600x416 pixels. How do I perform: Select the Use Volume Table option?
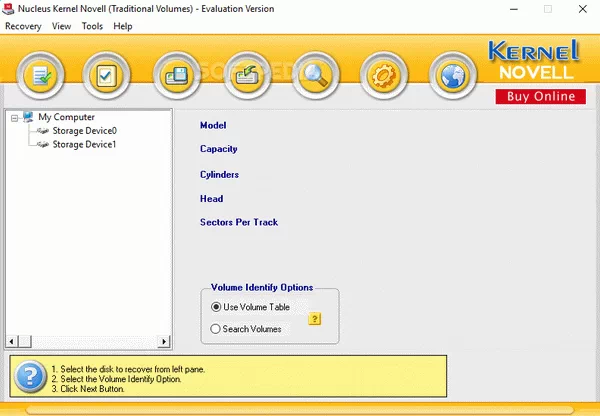216,307
